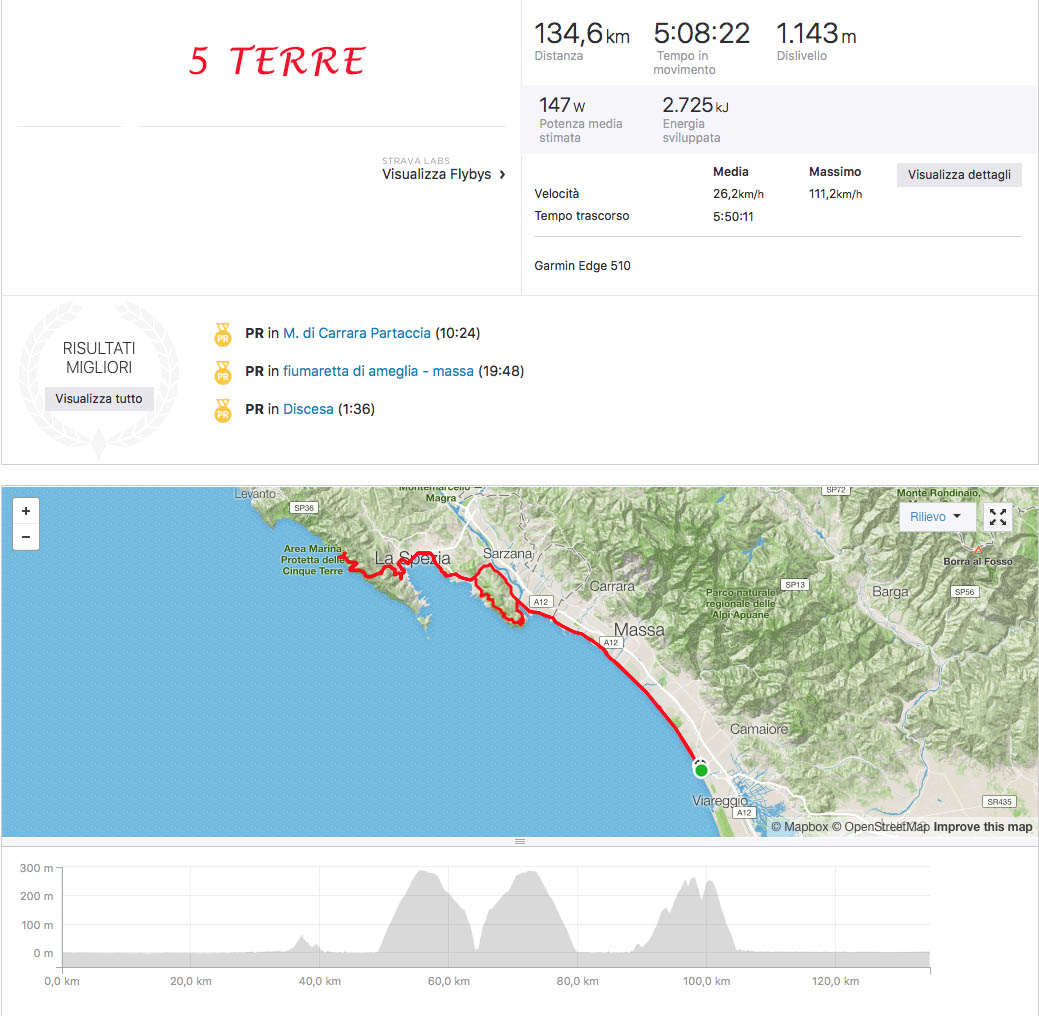The width and height of the screenshot is (1039, 1016).
Task: Open the Rilievo map style dropdown
Action: point(937,517)
